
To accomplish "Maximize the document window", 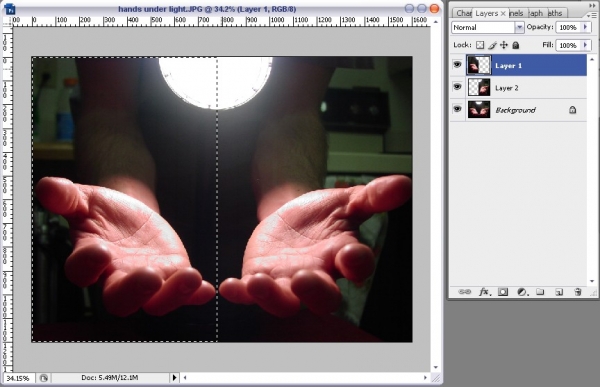I will pos(422,8).
